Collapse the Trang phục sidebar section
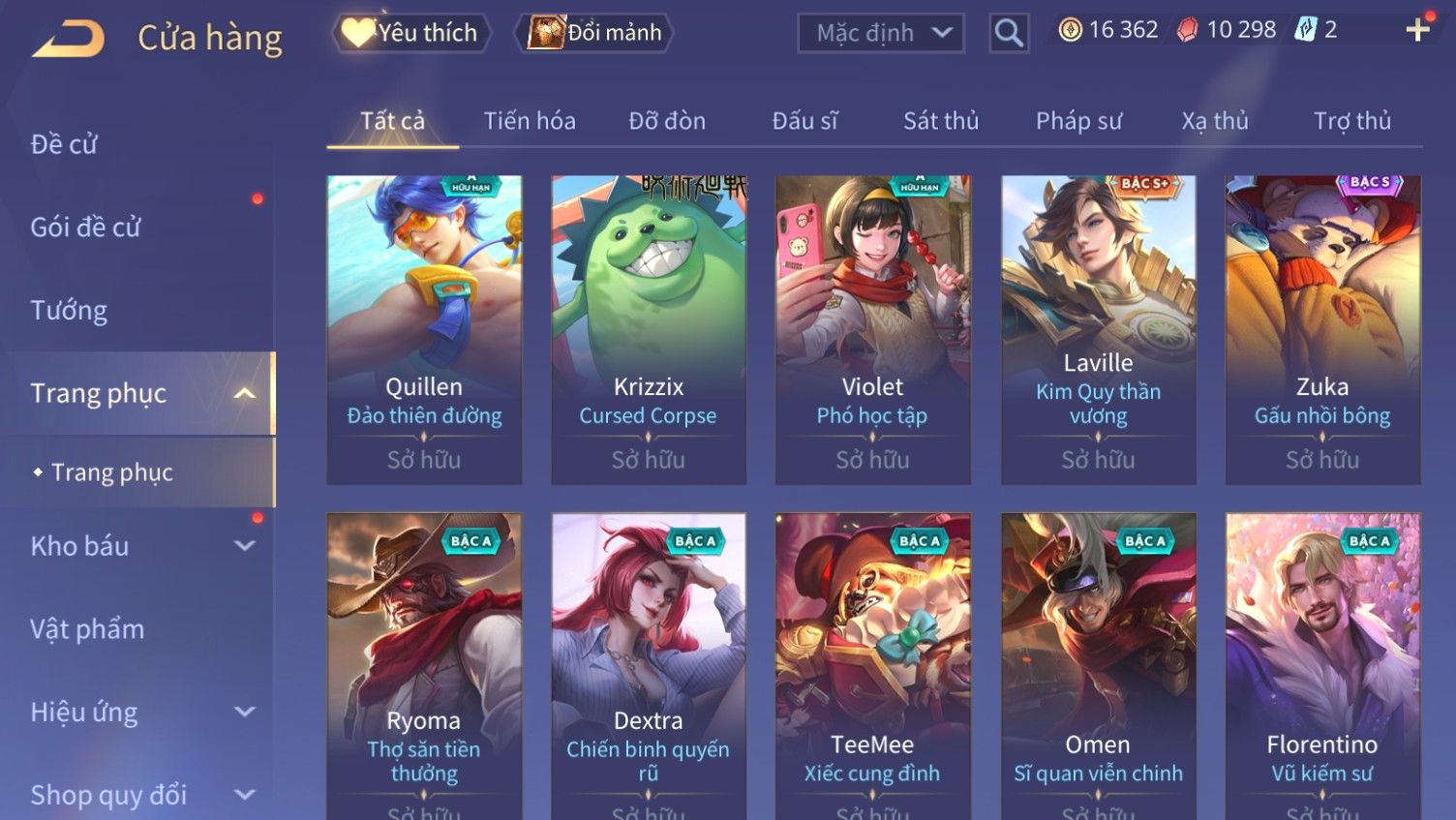1456x820 pixels. 245,393
